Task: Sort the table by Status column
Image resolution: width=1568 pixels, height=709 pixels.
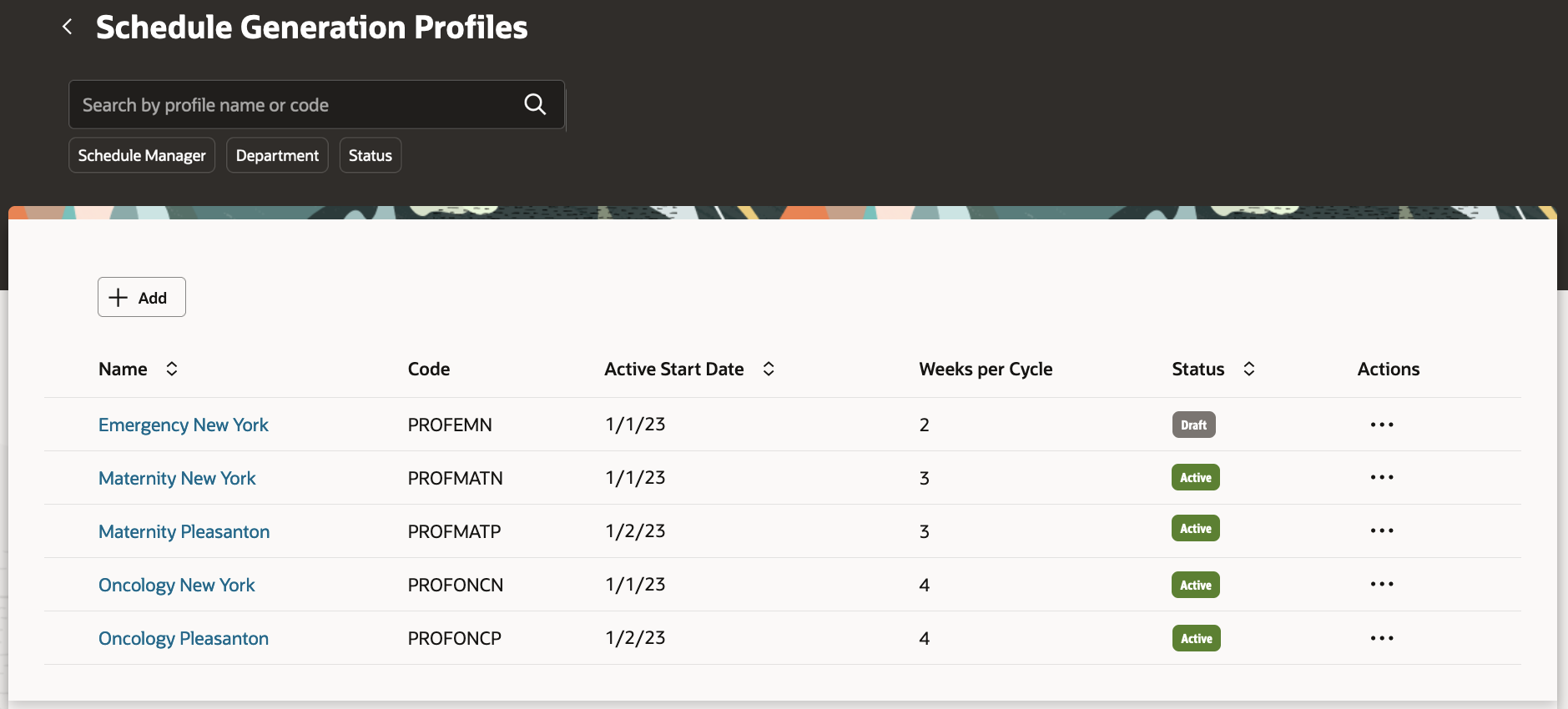Action: click(x=1248, y=369)
